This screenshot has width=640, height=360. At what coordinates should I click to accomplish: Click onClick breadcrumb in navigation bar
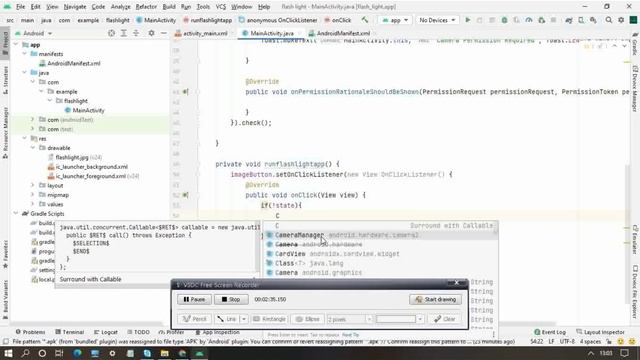point(338,20)
